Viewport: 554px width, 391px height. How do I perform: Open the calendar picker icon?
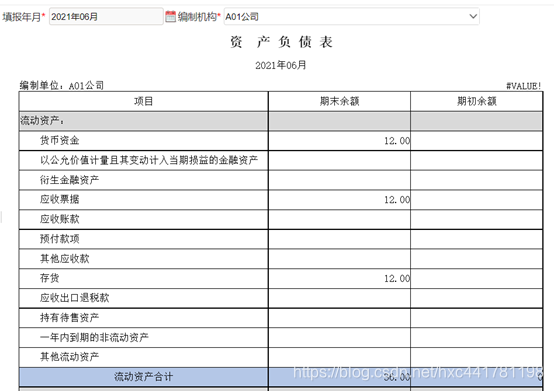(x=170, y=16)
